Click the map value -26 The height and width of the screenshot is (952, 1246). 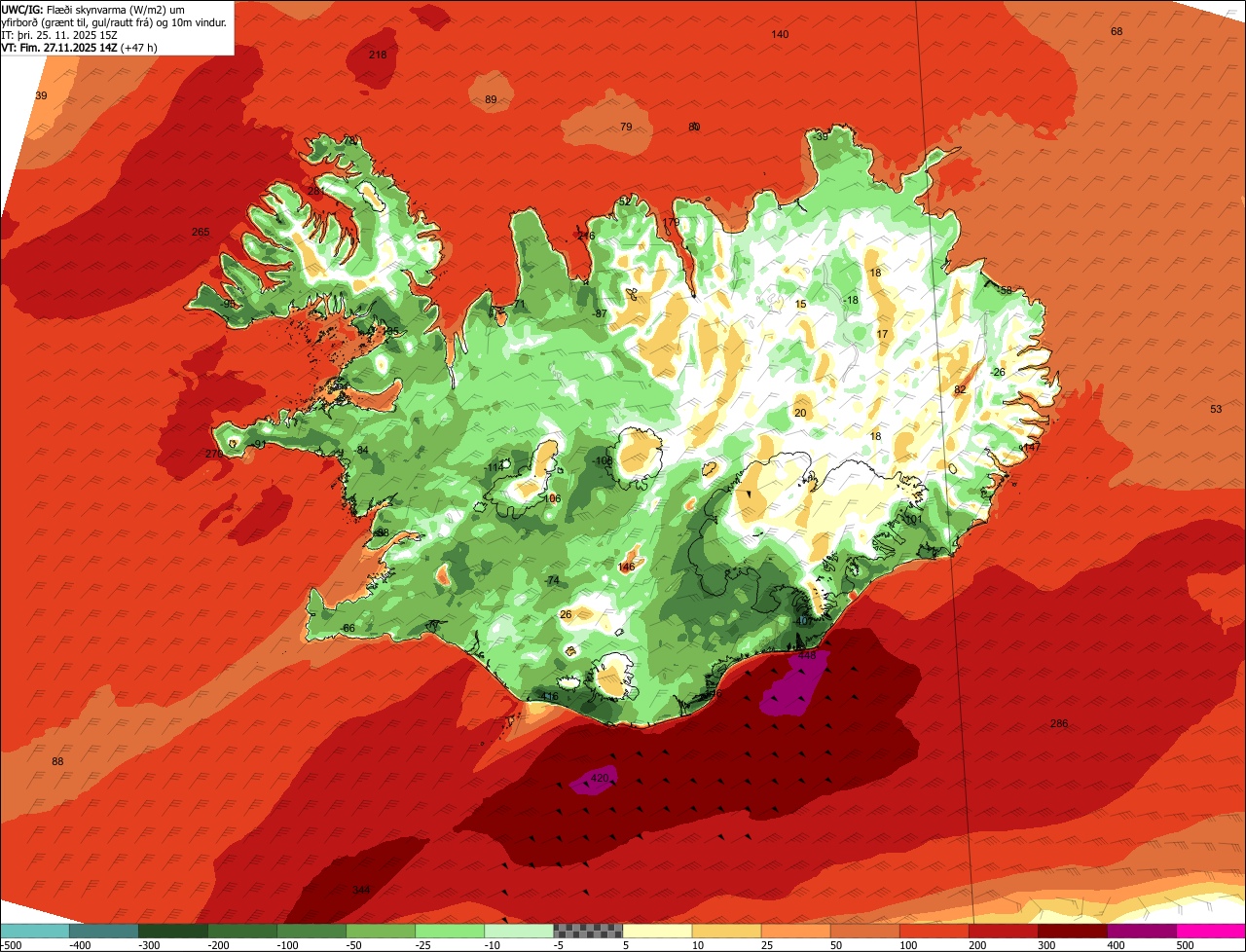(x=998, y=372)
